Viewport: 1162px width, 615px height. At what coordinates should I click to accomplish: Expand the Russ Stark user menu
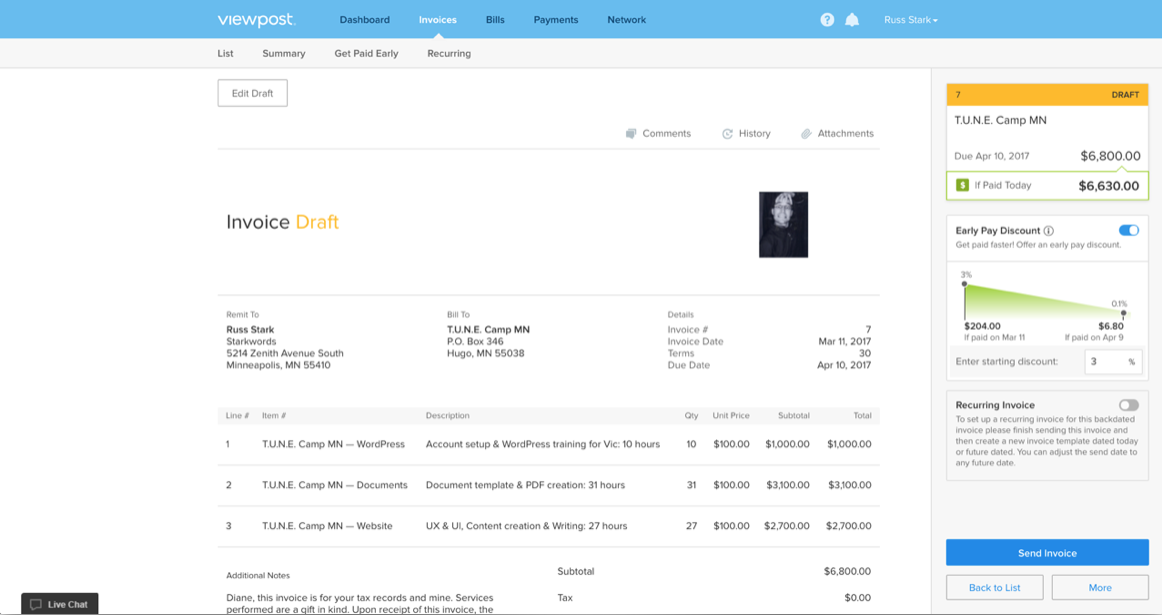point(910,20)
